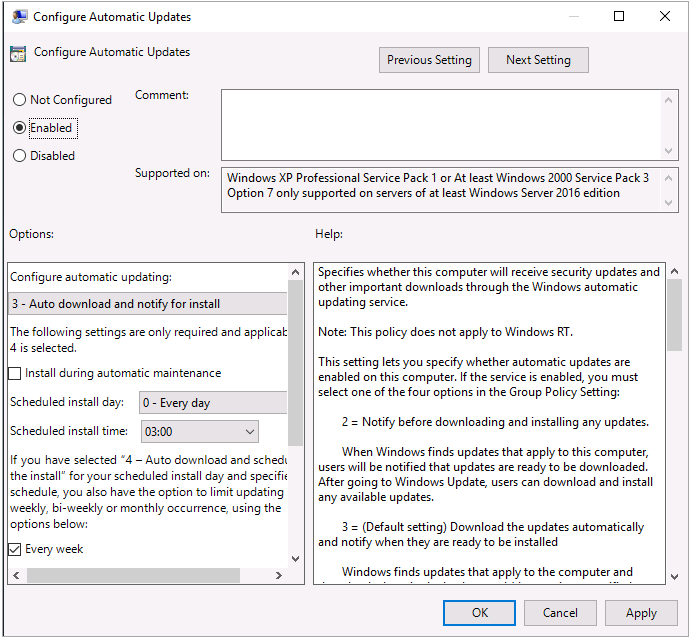Click Options pane scroll right arrow

(279, 575)
